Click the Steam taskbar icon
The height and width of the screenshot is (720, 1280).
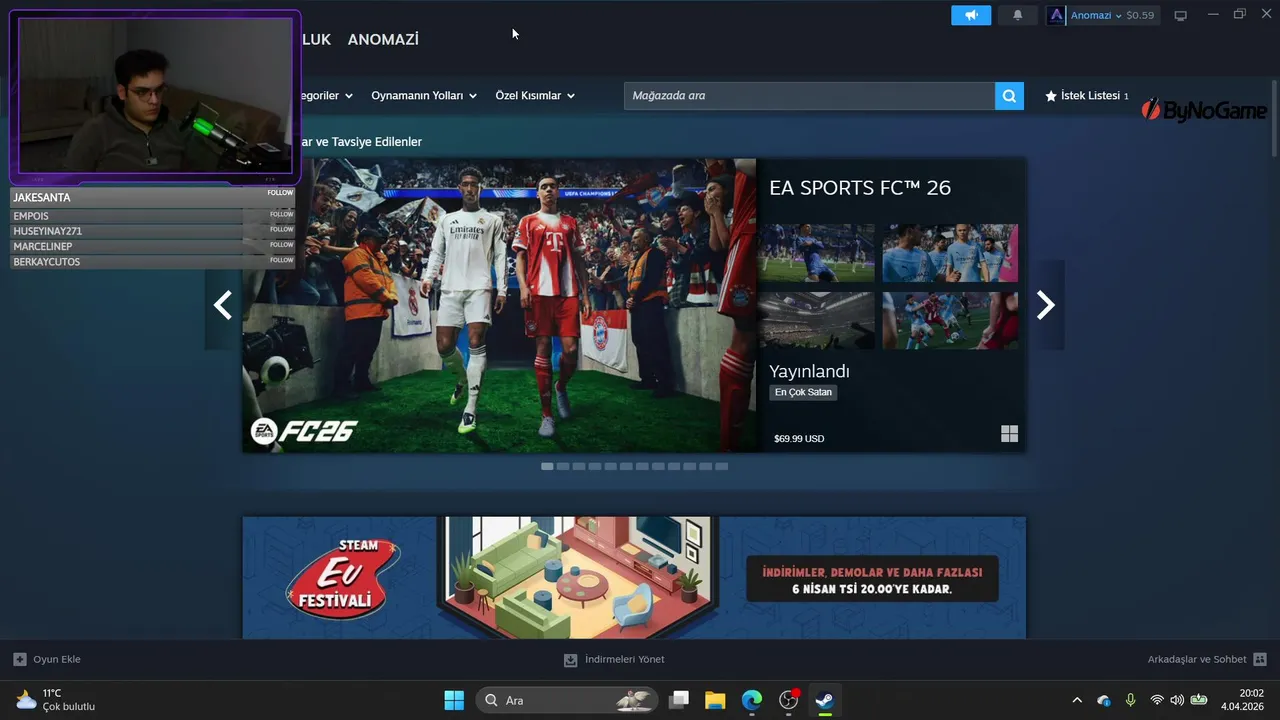825,700
